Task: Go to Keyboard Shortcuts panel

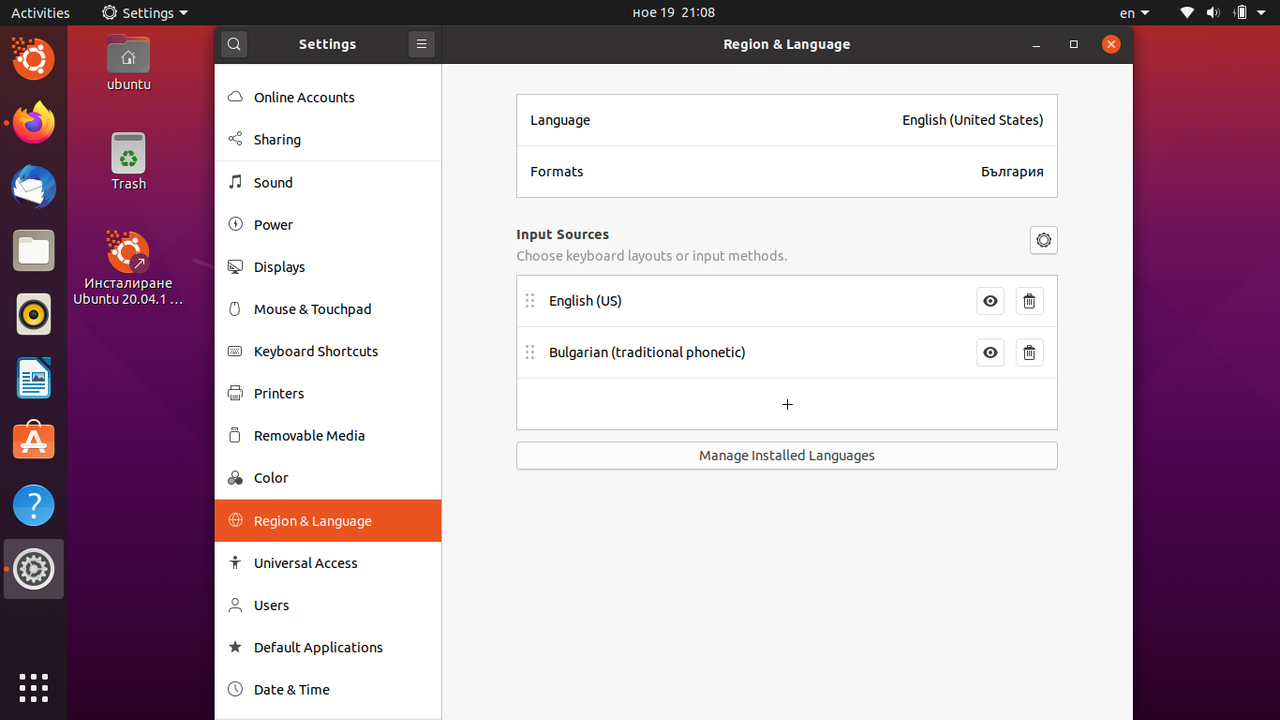Action: pyautogui.click(x=328, y=351)
